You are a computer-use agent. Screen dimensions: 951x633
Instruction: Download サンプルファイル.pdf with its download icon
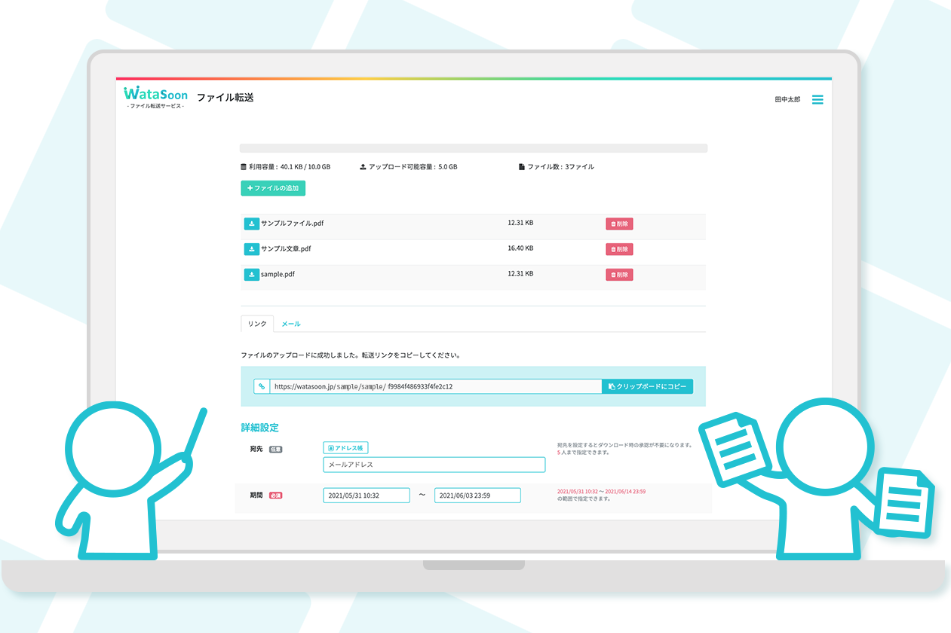pos(251,224)
